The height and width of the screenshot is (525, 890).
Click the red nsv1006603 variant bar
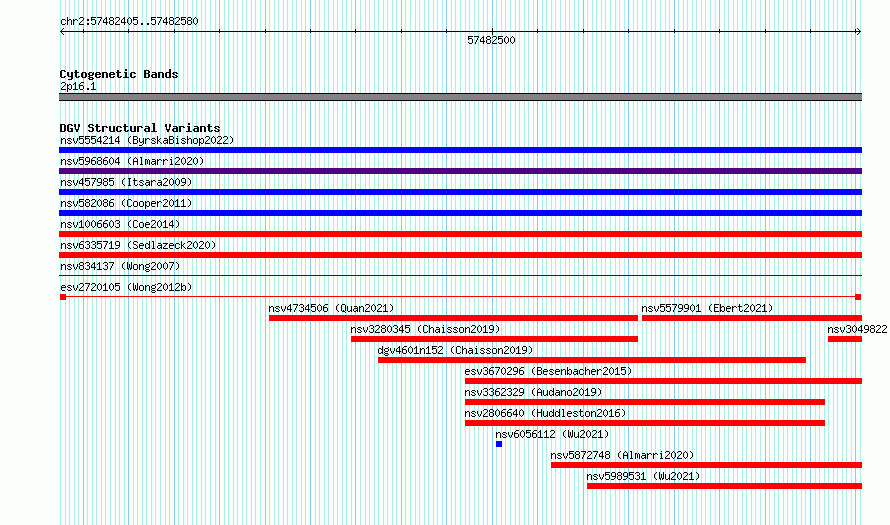pos(460,234)
